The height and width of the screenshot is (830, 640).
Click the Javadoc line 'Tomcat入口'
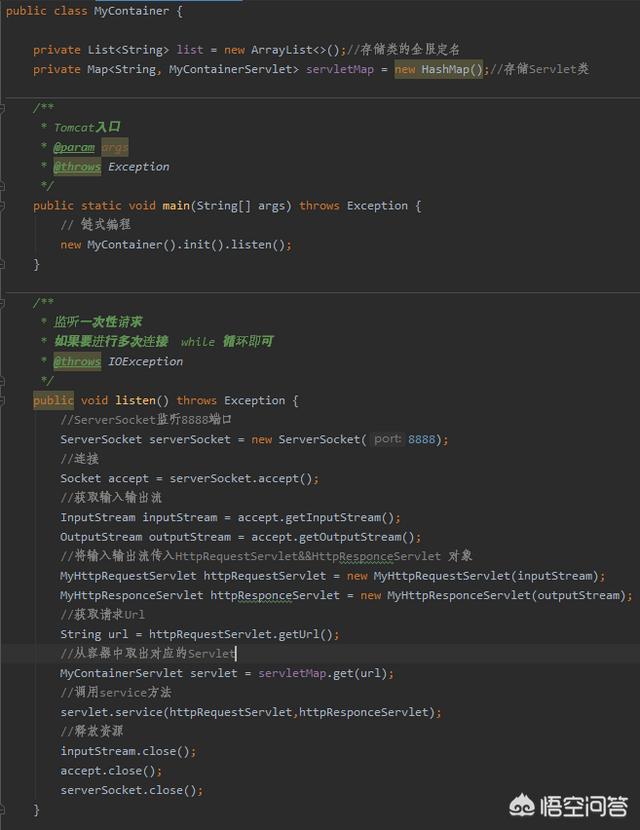pos(87,128)
